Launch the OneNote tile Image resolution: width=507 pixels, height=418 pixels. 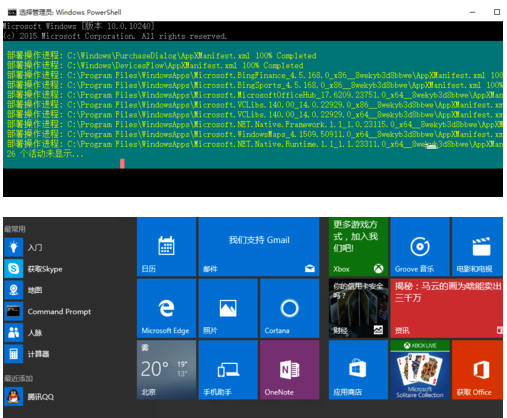(x=289, y=370)
